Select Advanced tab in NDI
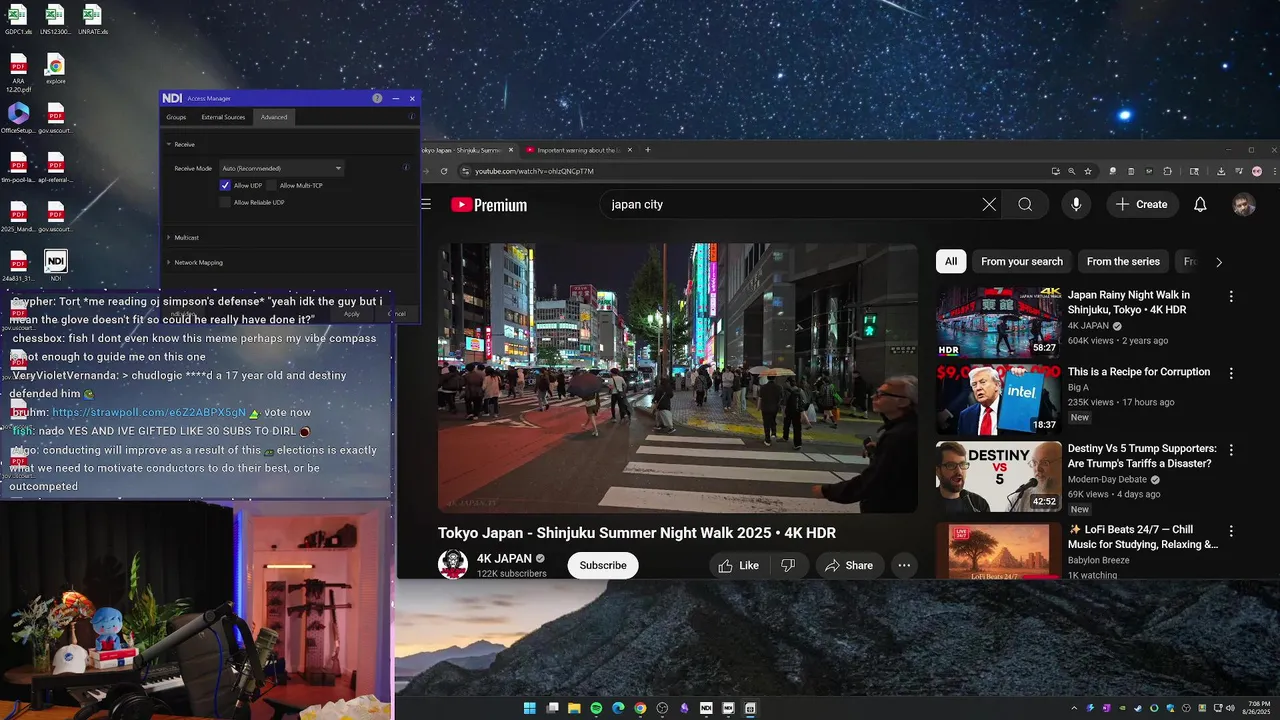Viewport: 1280px width, 720px height. click(274, 117)
